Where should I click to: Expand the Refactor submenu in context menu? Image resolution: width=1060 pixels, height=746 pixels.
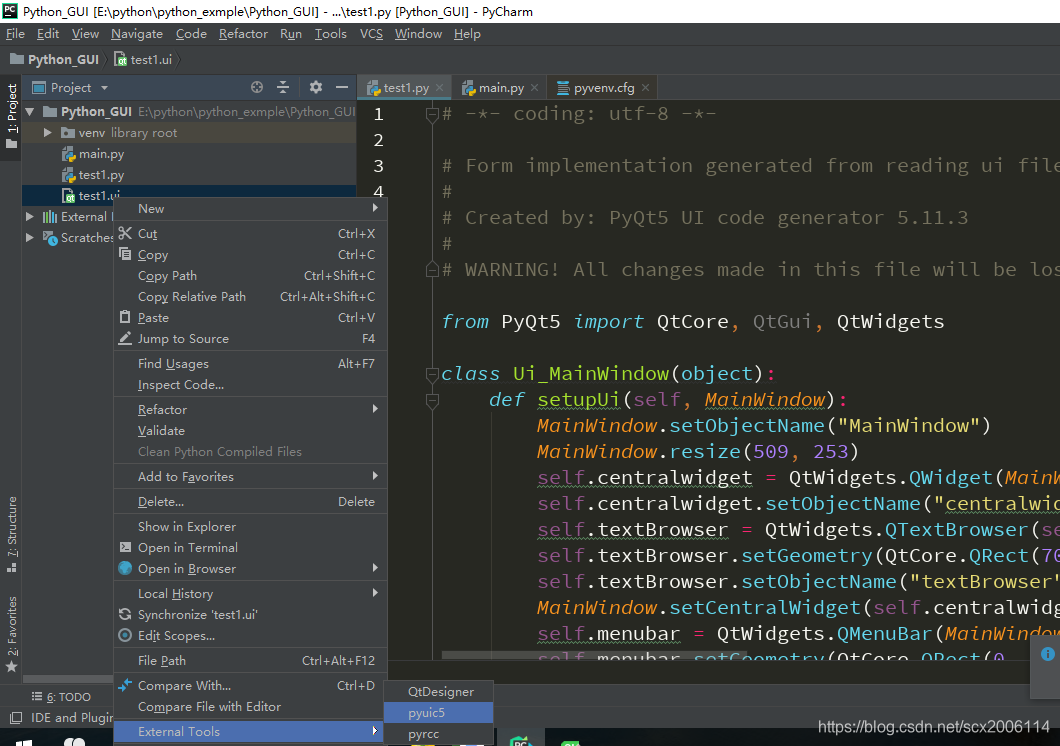coord(250,409)
